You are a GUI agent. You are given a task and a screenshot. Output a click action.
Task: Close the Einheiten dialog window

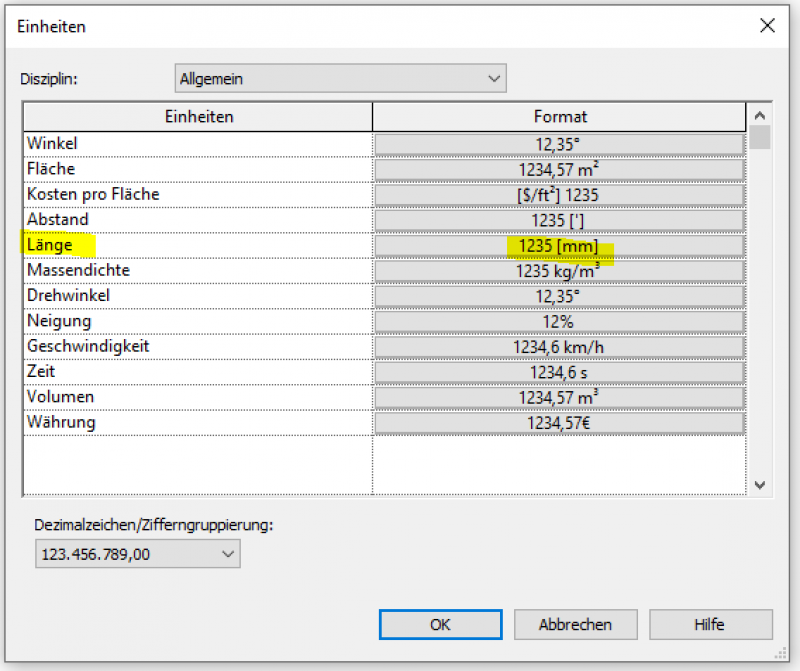767,26
